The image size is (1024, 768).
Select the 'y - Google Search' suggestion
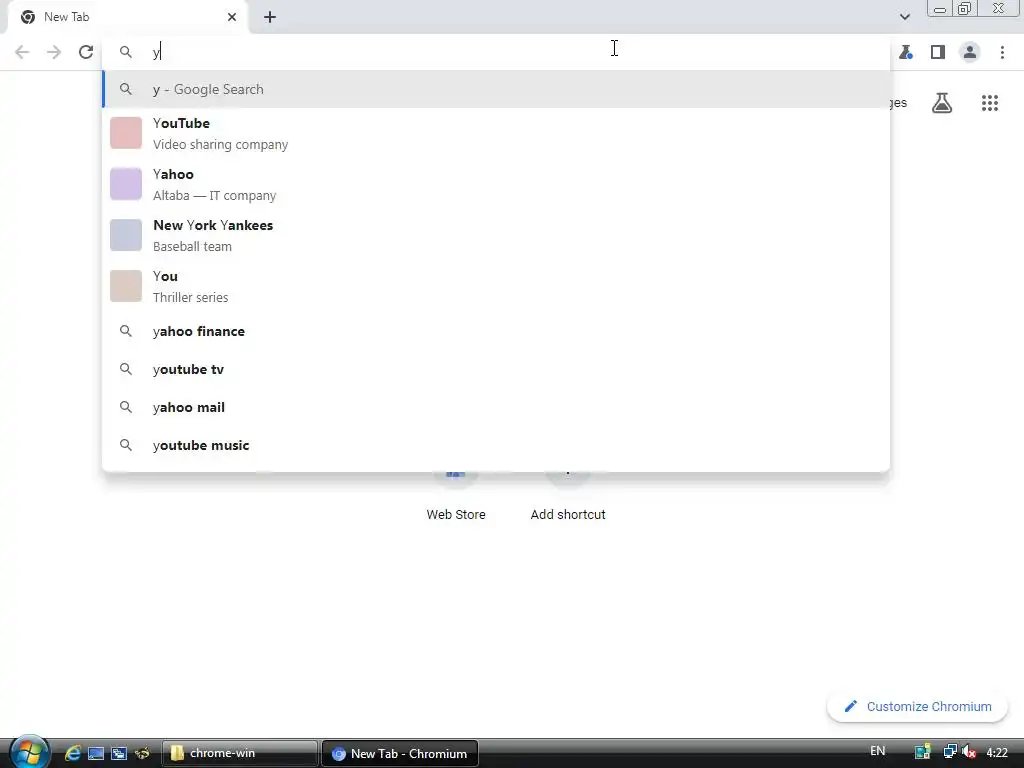tap(496, 89)
